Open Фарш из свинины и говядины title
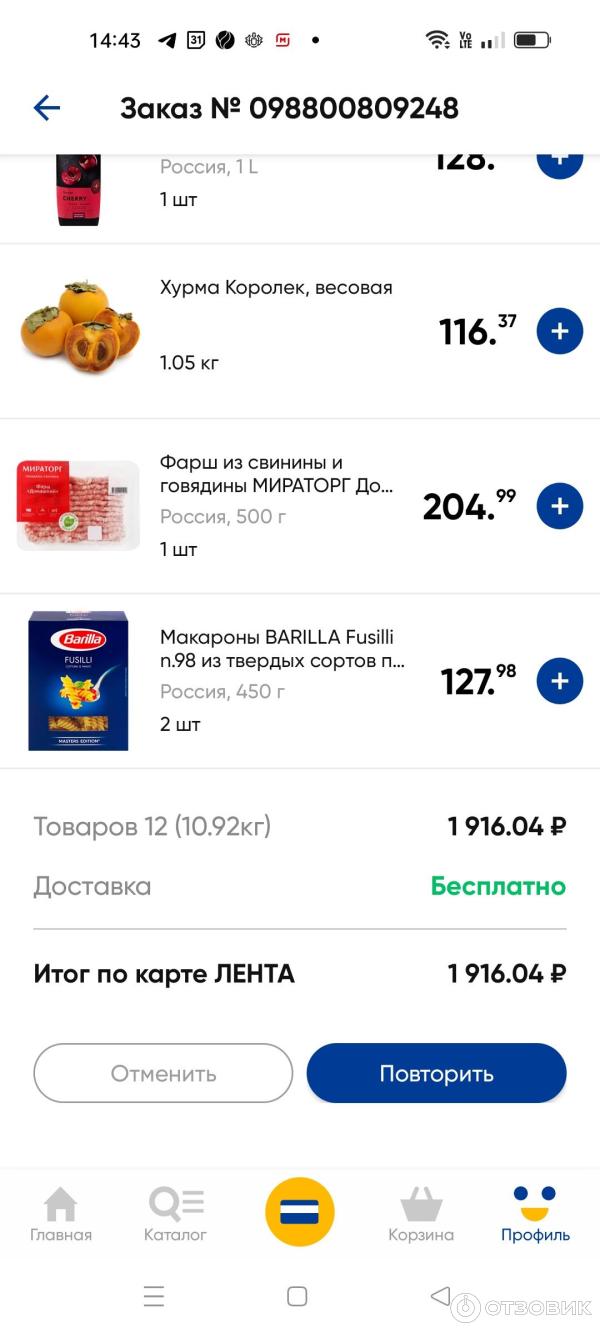Image resolution: width=600 pixels, height=1333 pixels. coord(276,474)
